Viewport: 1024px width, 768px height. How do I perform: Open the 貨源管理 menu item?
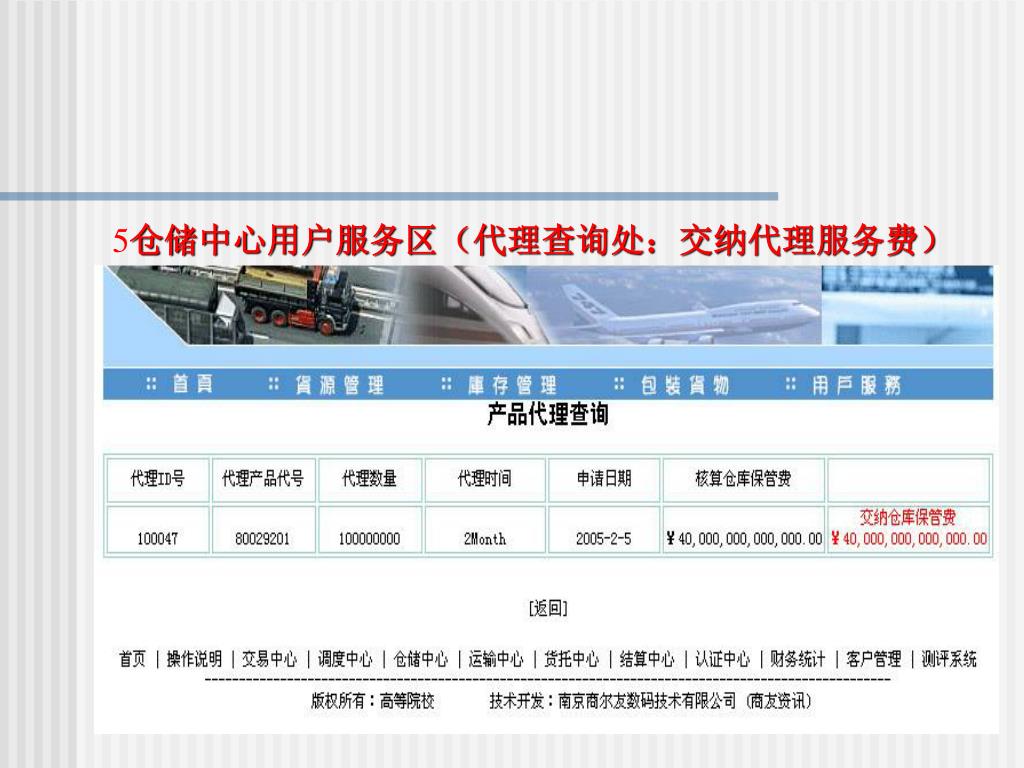coord(339,385)
